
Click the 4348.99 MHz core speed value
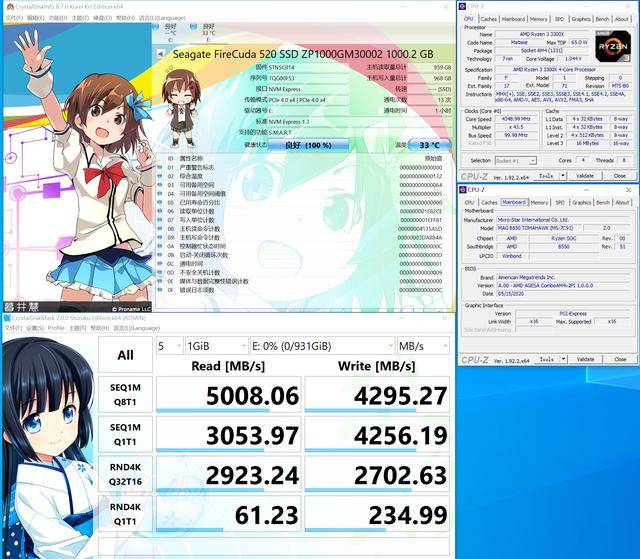tap(516, 119)
